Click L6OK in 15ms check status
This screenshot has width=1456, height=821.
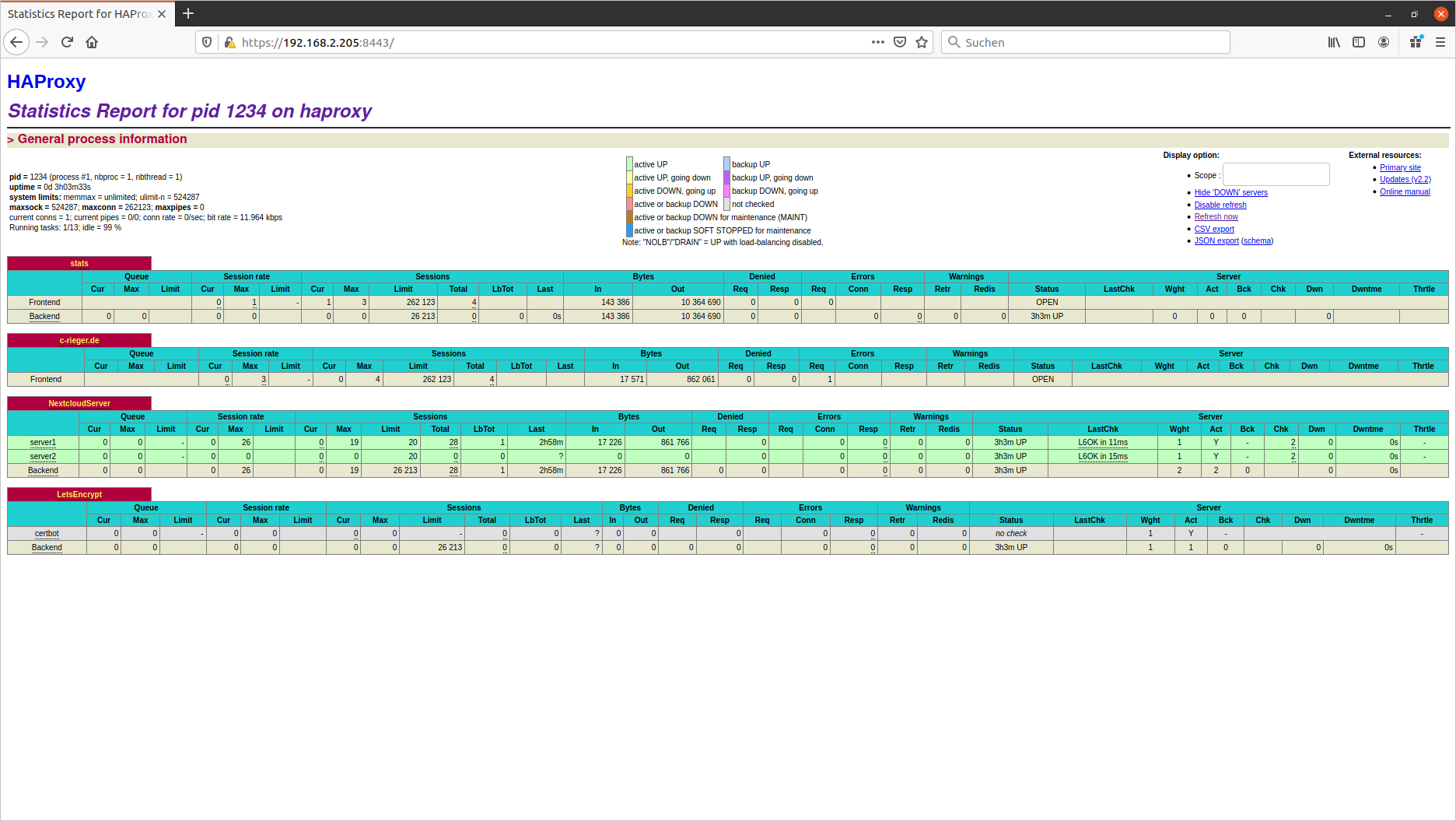point(1102,456)
